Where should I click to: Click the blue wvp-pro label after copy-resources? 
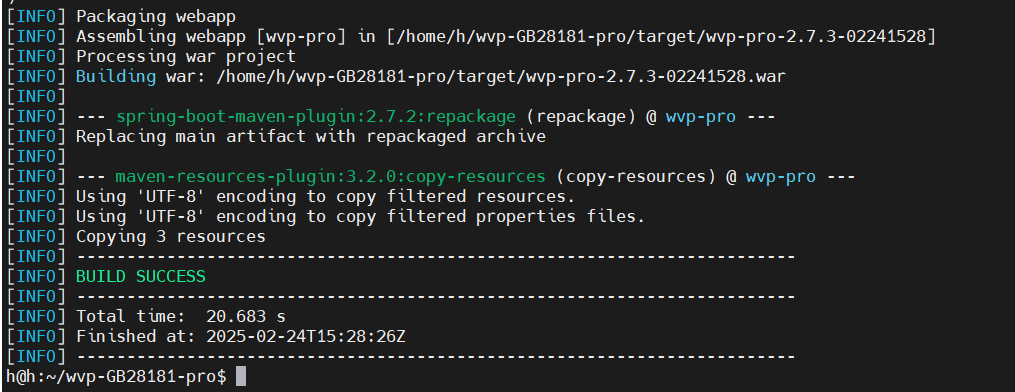click(781, 177)
